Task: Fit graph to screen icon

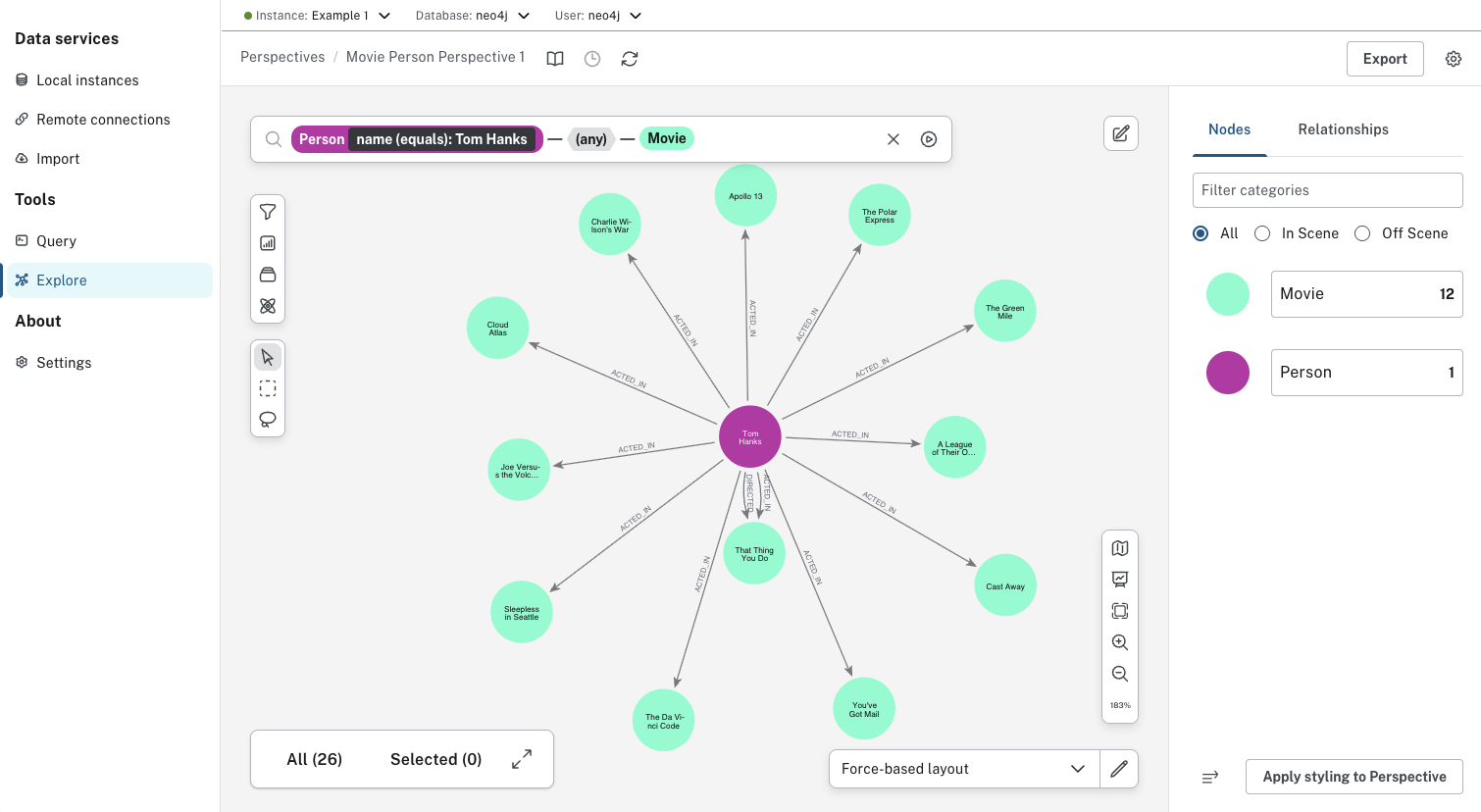Action: (x=1120, y=611)
